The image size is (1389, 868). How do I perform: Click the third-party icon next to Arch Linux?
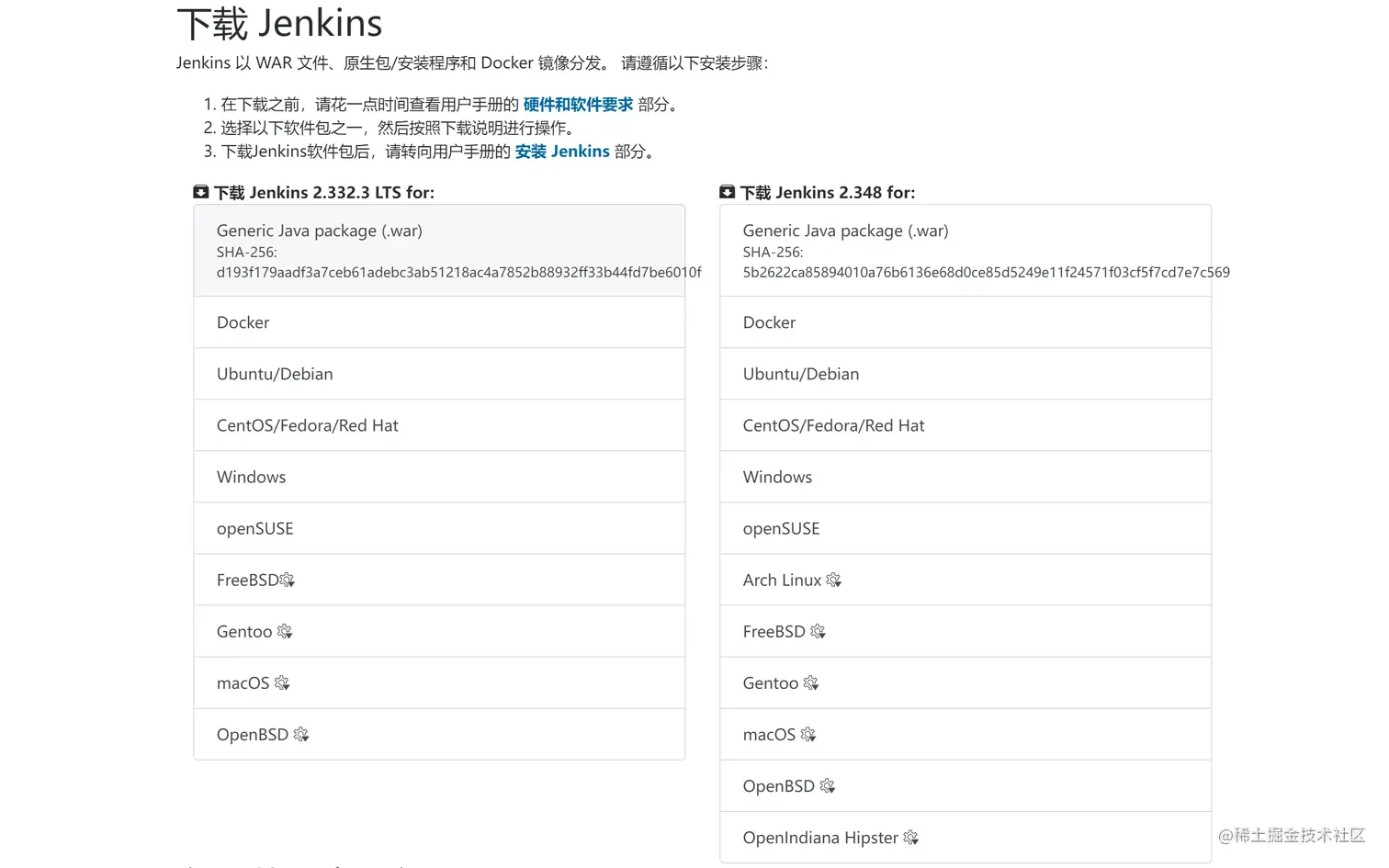[x=833, y=580]
